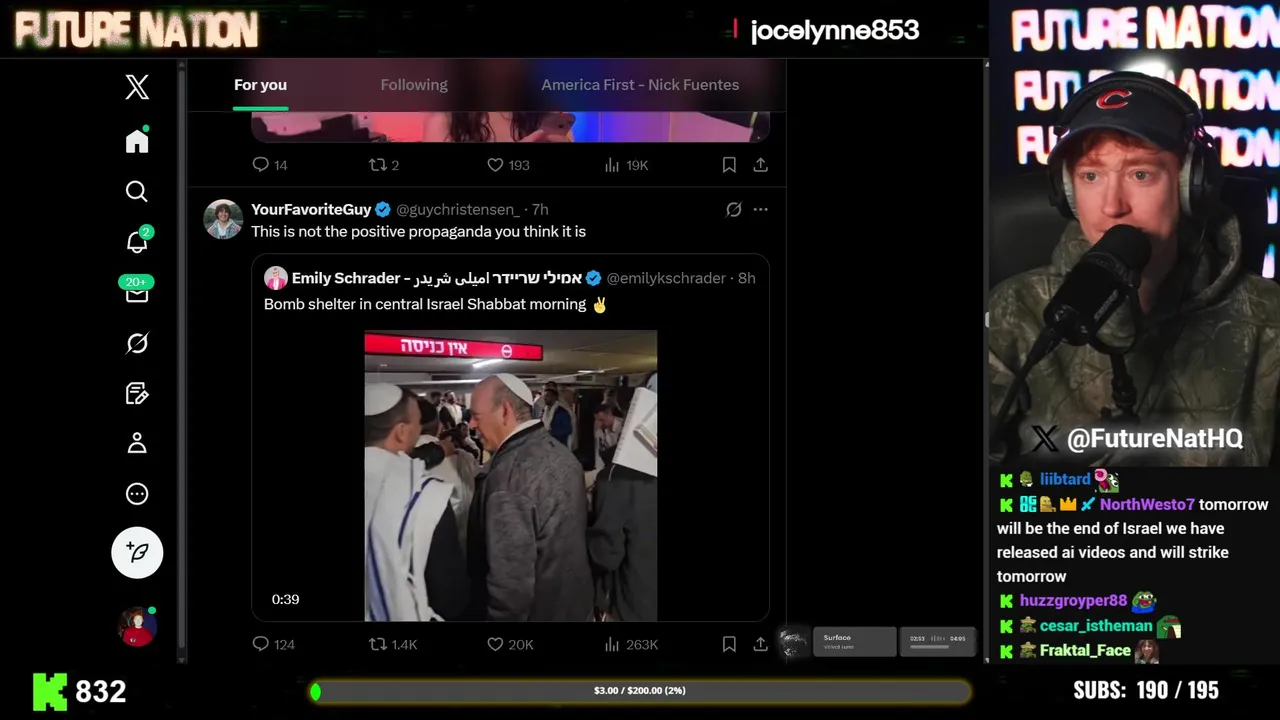The height and width of the screenshot is (720, 1280).
Task: Open @guychristensen_ handle link
Action: [x=458, y=209]
